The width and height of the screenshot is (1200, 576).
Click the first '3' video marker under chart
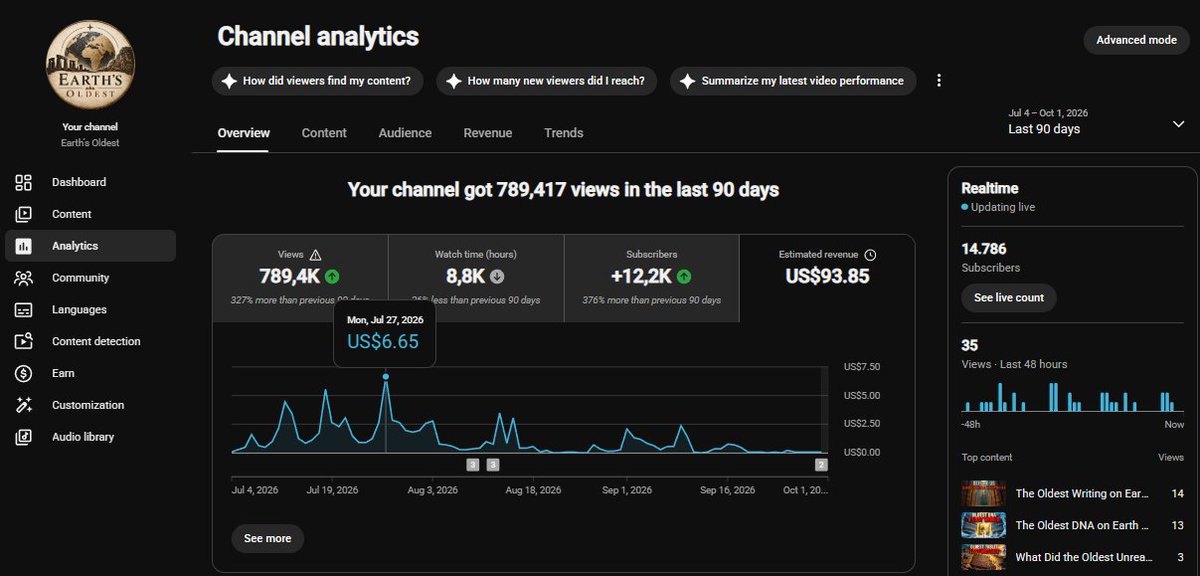473,465
